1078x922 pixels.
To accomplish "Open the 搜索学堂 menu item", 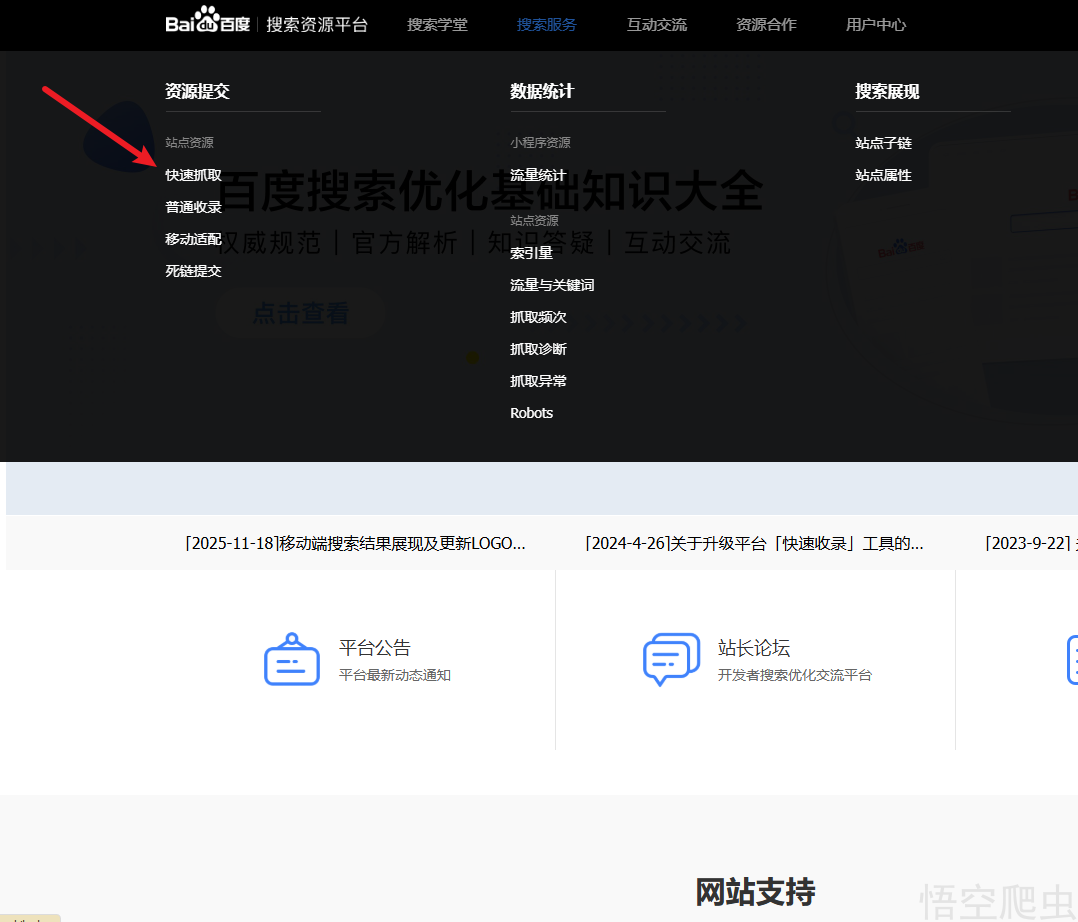I will [437, 25].
